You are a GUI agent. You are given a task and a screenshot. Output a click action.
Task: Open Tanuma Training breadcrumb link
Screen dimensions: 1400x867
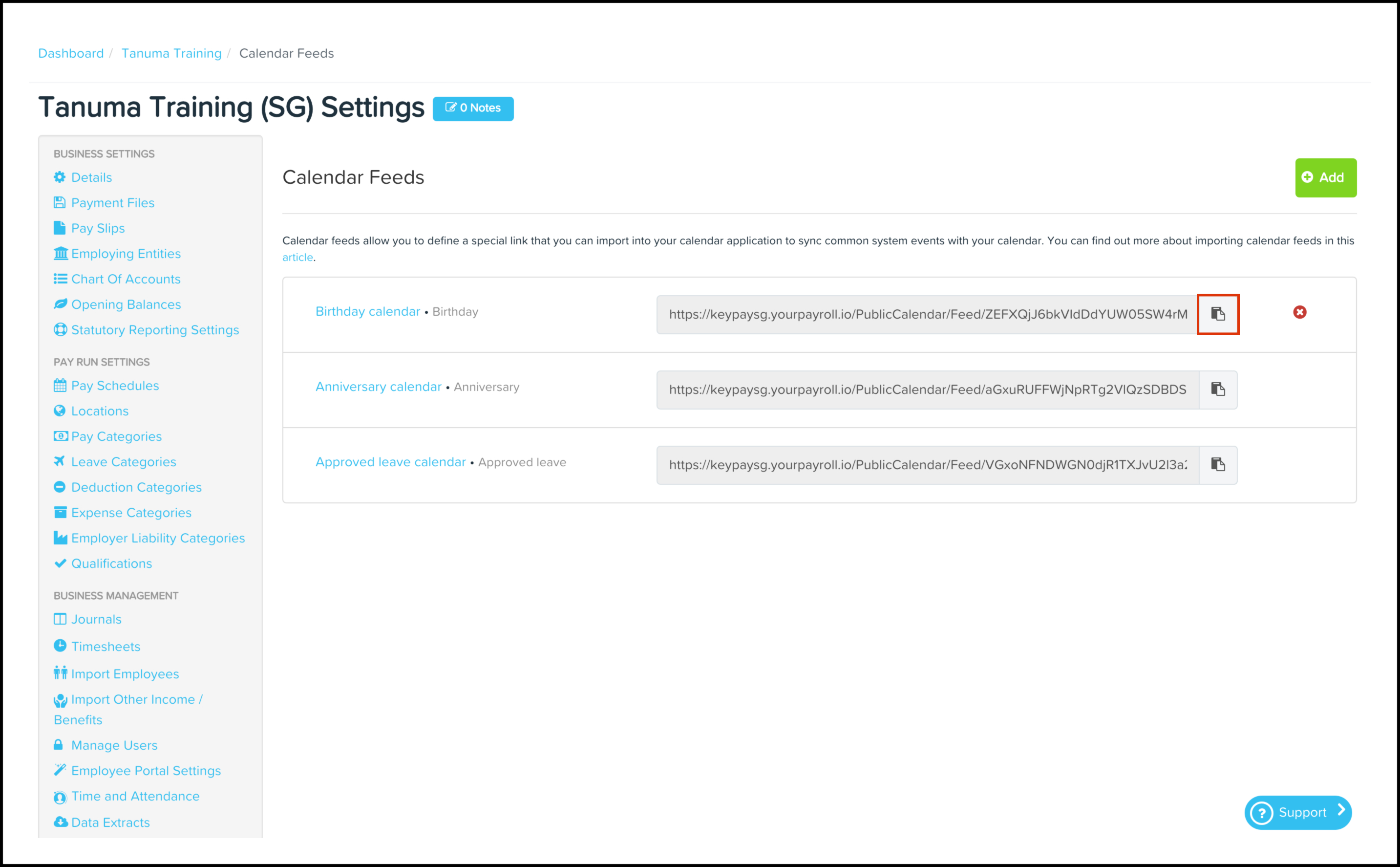pos(171,53)
